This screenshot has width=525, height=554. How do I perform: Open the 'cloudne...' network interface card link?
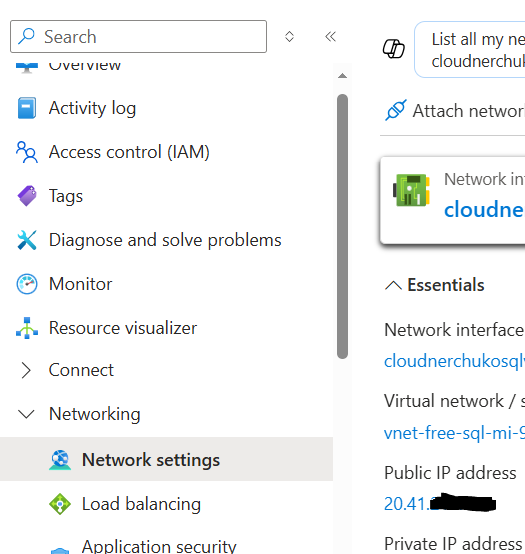click(x=484, y=210)
